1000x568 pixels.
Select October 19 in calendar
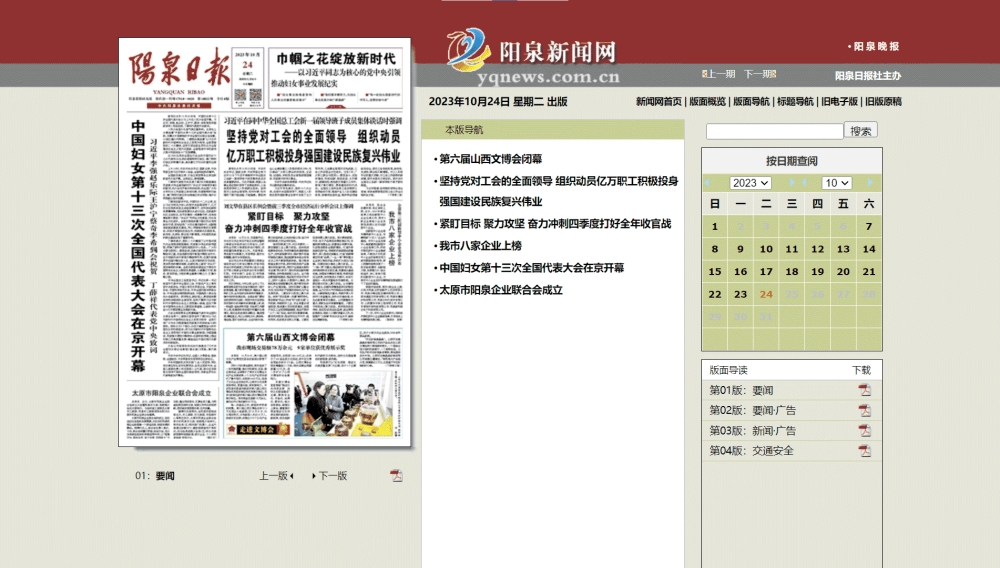(818, 272)
